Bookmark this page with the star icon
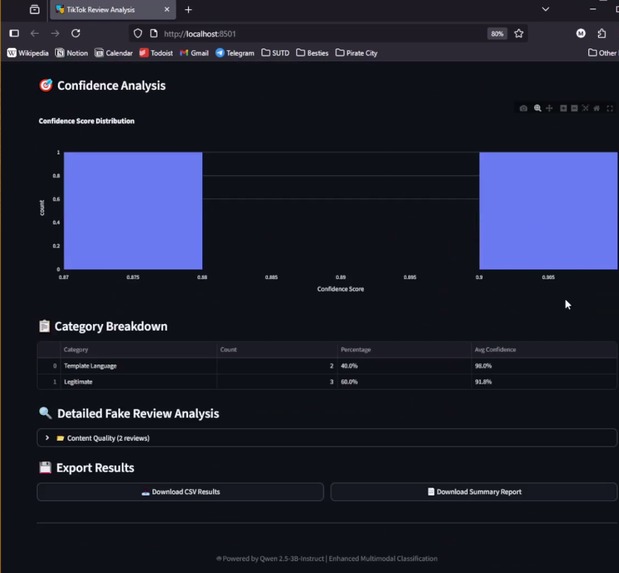619x573 pixels. pyautogui.click(x=519, y=34)
